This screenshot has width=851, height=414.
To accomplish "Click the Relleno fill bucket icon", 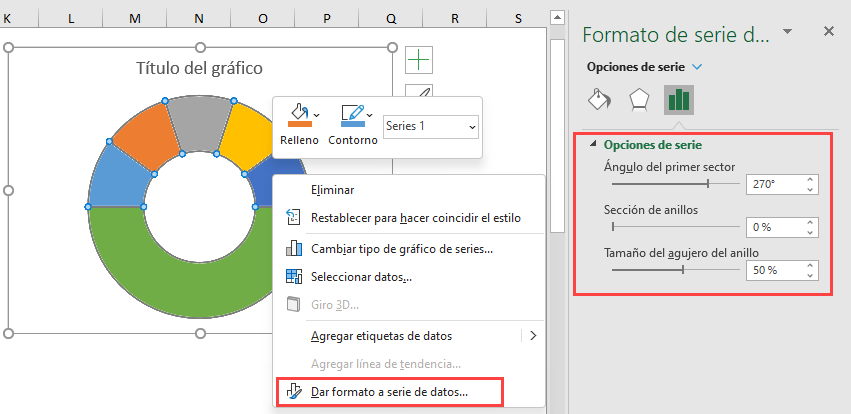I will tap(299, 115).
